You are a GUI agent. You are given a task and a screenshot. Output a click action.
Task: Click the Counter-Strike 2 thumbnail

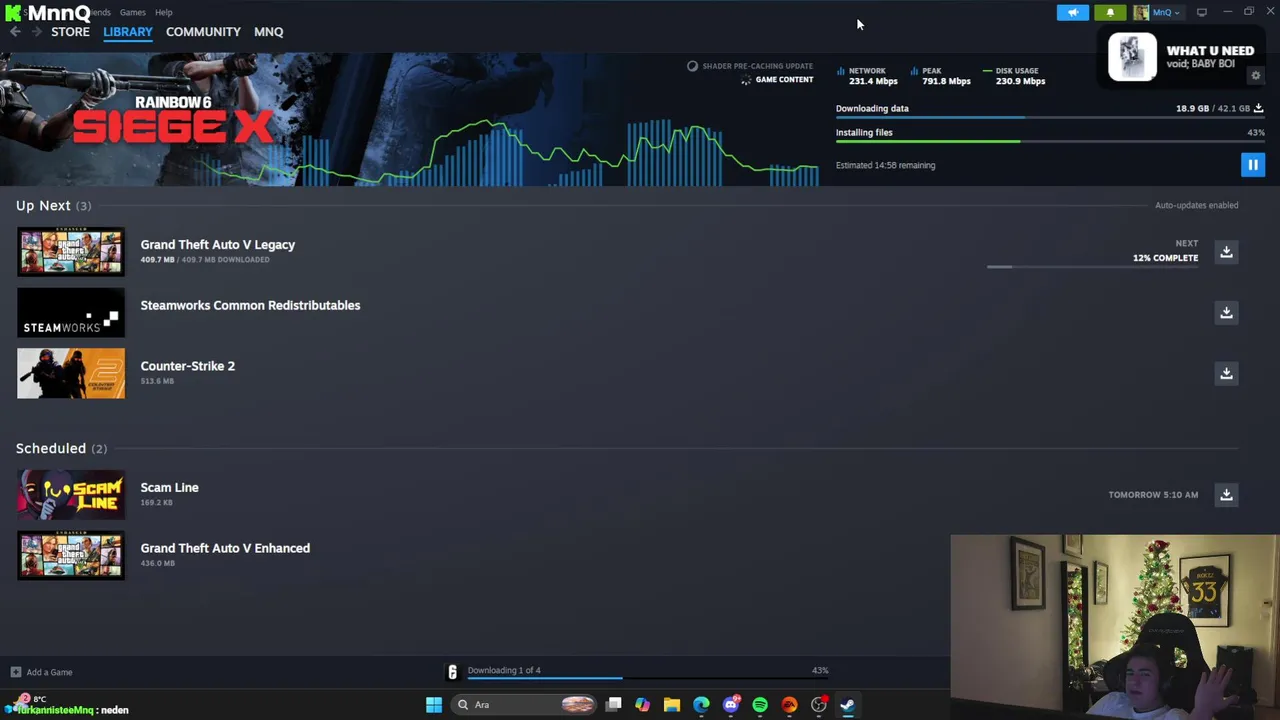[71, 374]
